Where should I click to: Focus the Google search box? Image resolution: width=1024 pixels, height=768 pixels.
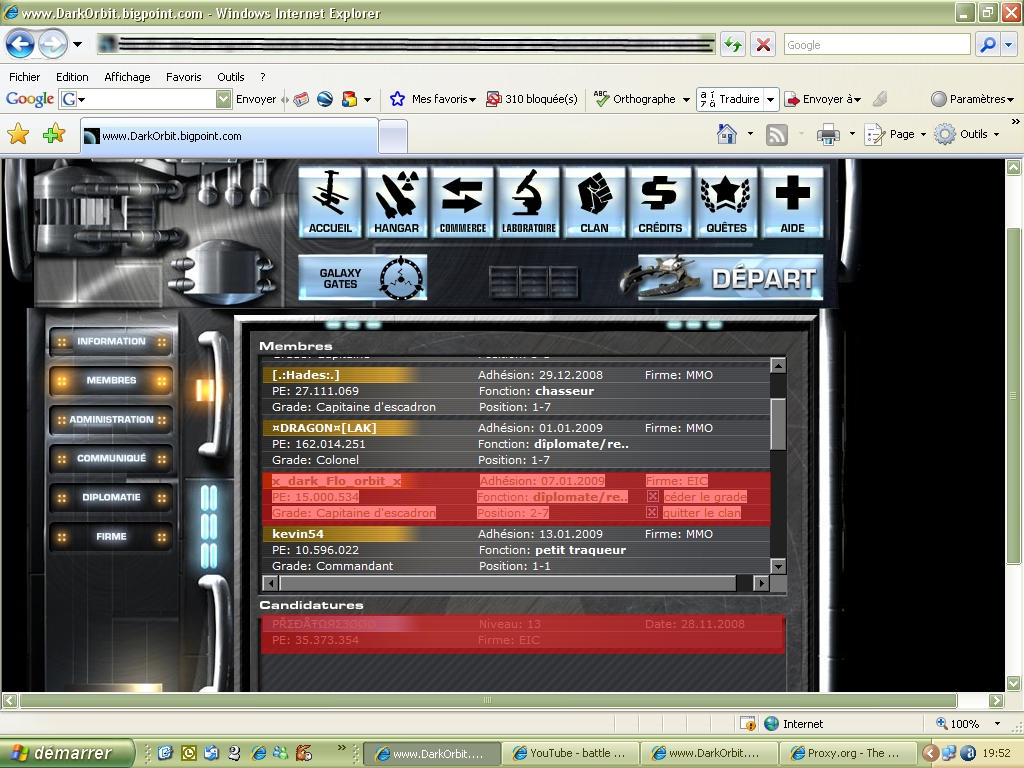coord(876,45)
